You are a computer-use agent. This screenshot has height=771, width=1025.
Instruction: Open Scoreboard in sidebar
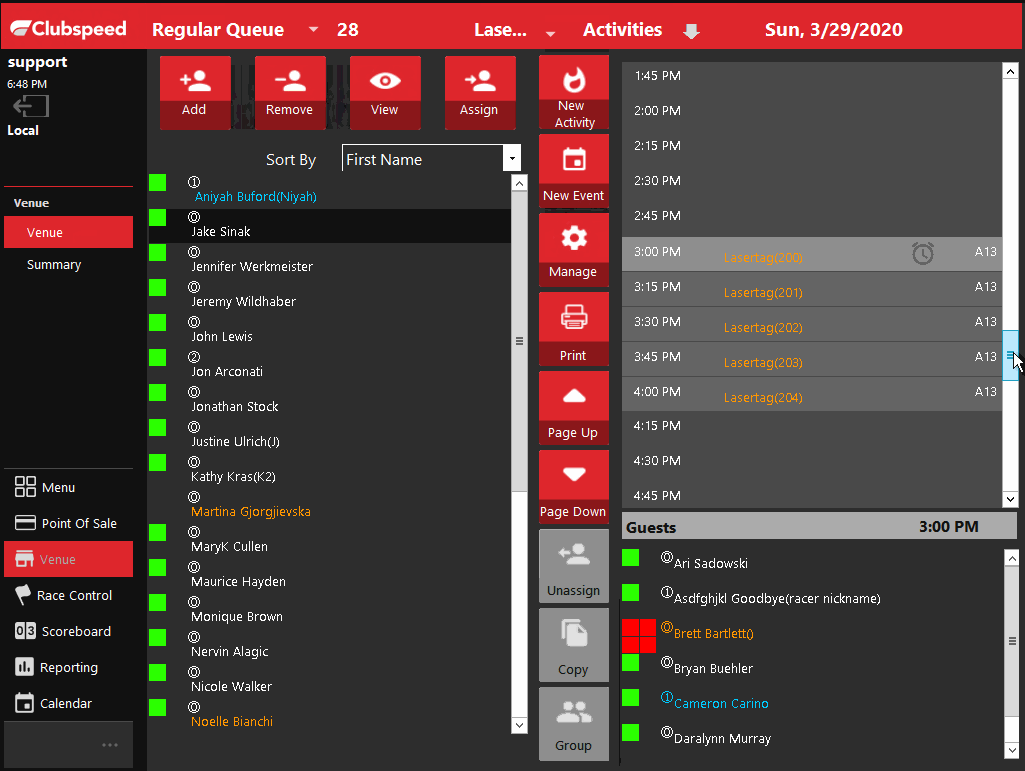pyautogui.click(x=68, y=631)
